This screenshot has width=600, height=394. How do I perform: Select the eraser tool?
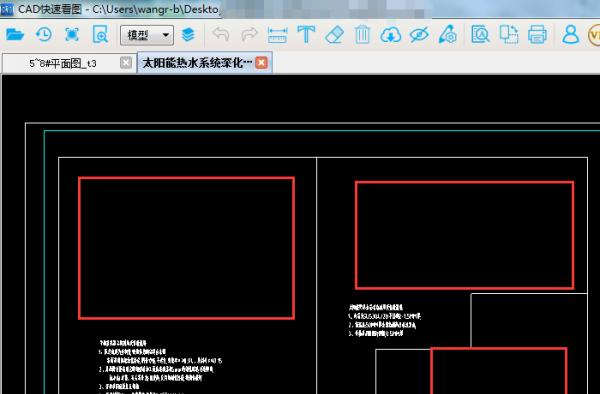click(x=334, y=35)
